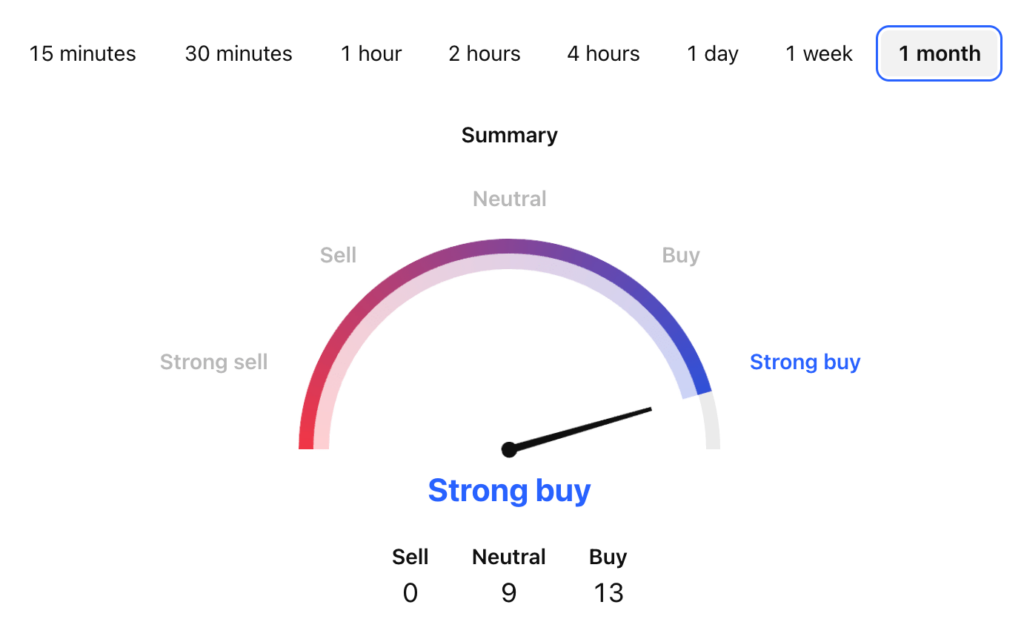This screenshot has height=642, width=1024.
Task: Click the gray Sell gauge label
Action: click(338, 255)
